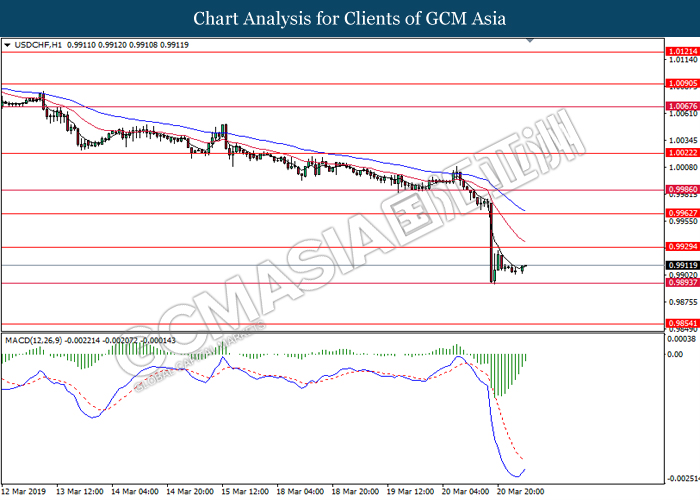Click the 18 Mar 20:00 time label
Screen dimensions: 700x500
[x=355, y=492]
